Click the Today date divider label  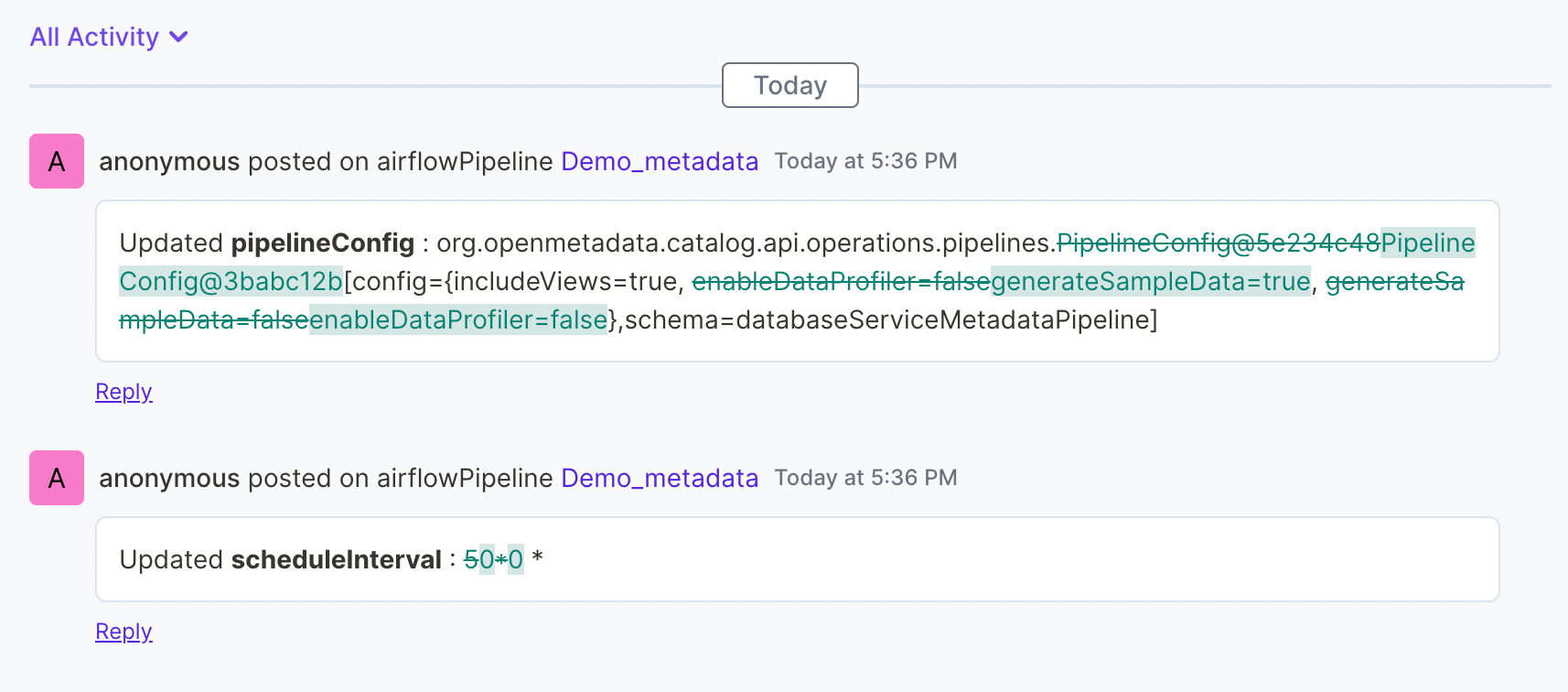790,85
